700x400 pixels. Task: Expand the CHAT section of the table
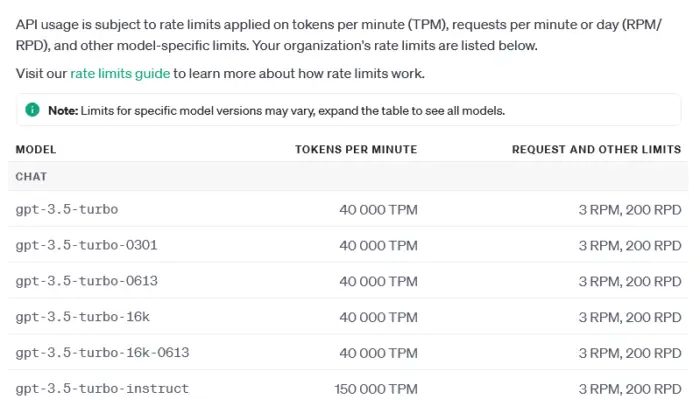click(x=32, y=177)
